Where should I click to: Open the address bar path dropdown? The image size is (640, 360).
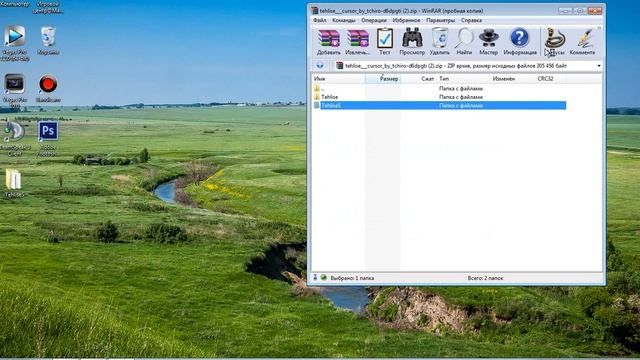coord(599,66)
